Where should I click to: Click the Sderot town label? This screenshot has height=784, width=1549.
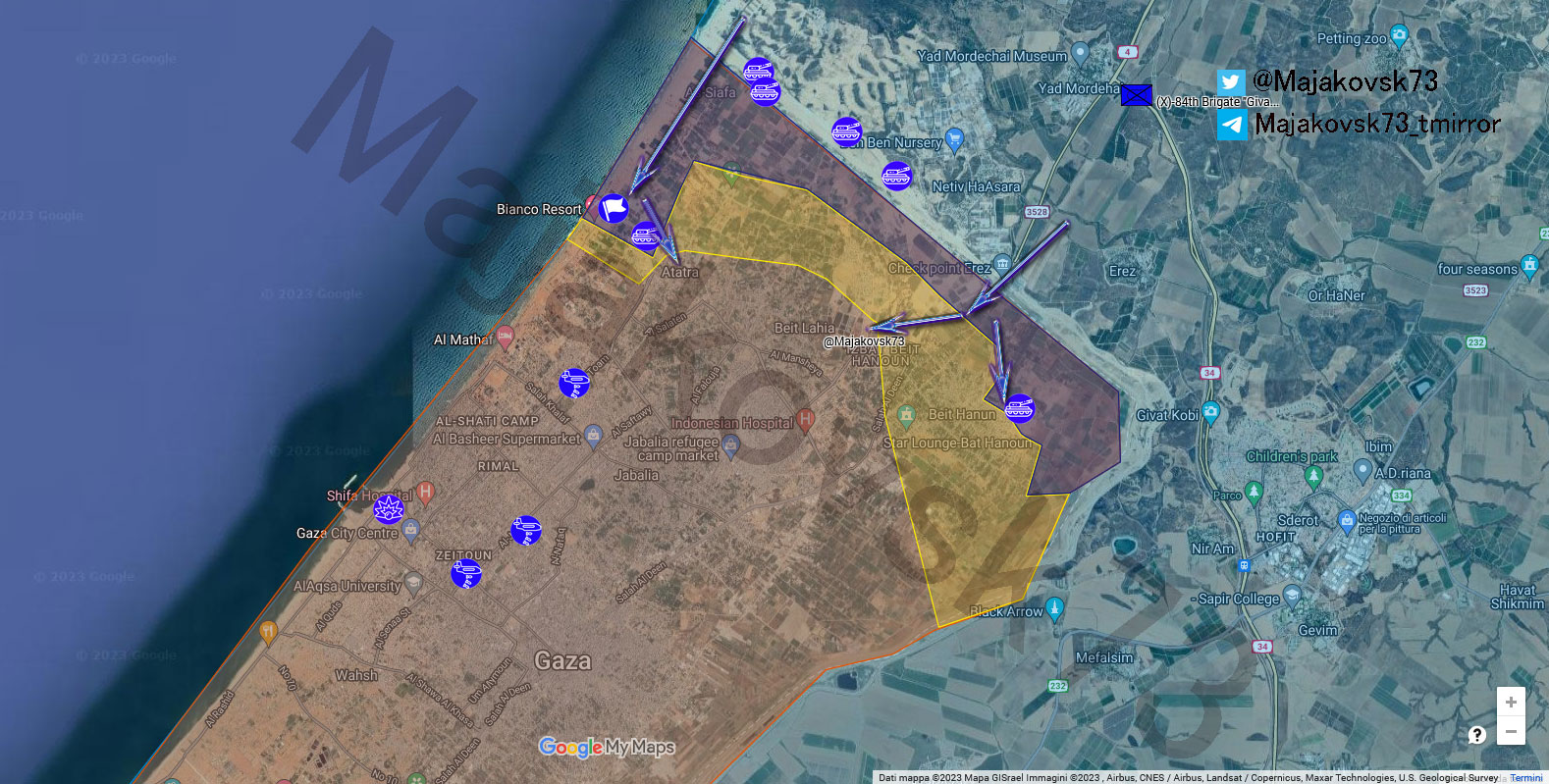click(1298, 520)
